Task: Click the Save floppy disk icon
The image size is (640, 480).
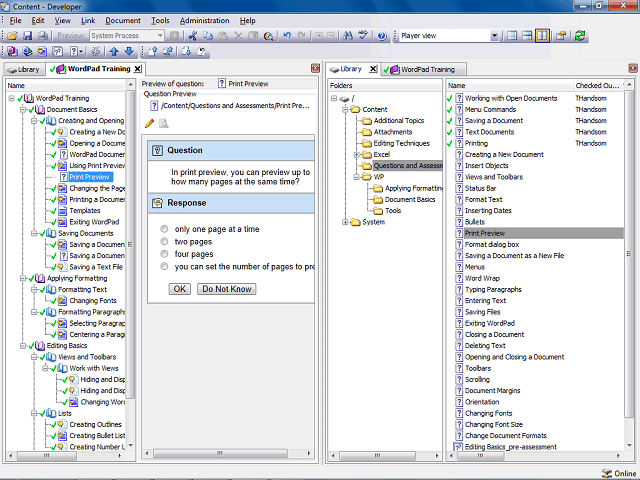Action: coord(27,36)
